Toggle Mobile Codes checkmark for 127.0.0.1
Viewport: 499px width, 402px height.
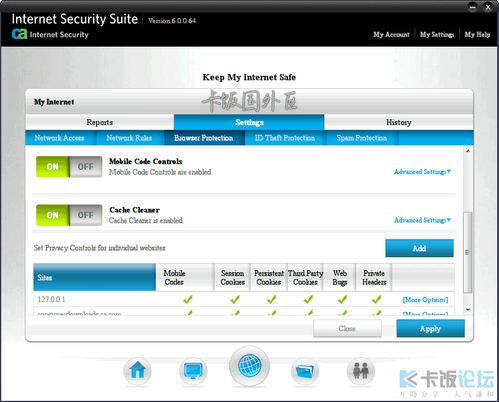point(188,299)
